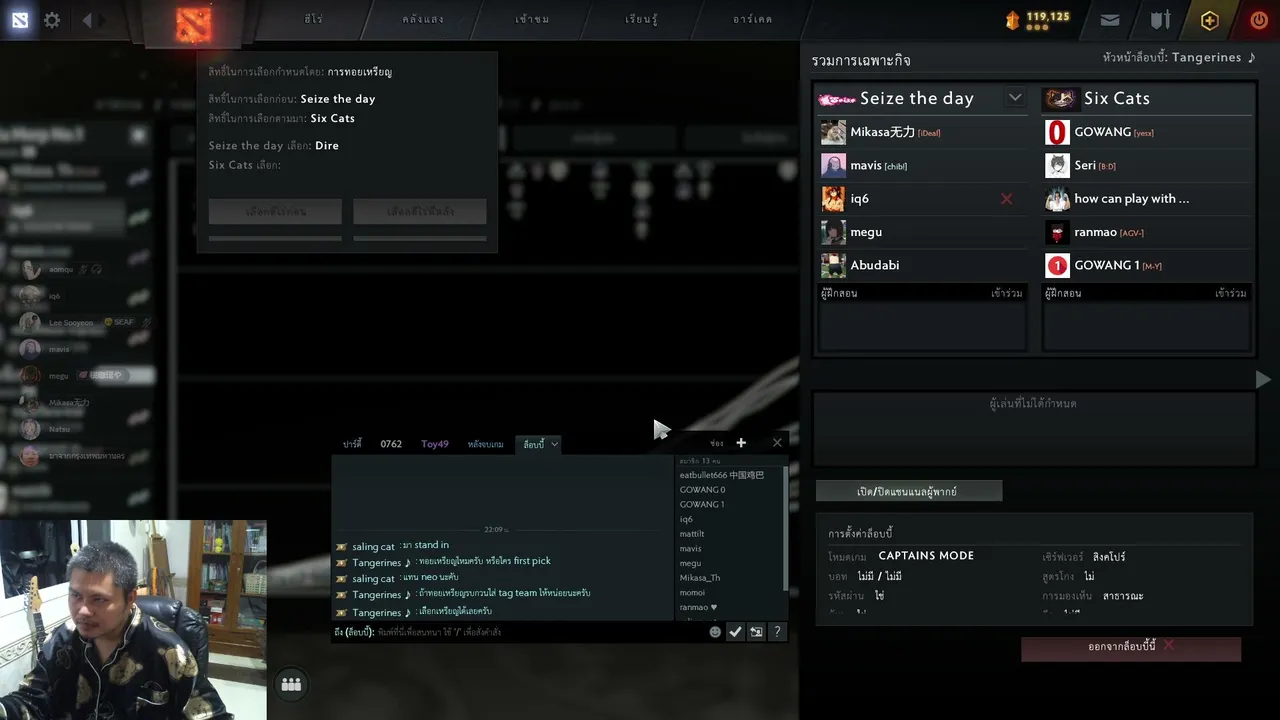This screenshot has height=720, width=1280.
Task: Click the red power quit icon
Action: 1259,20
